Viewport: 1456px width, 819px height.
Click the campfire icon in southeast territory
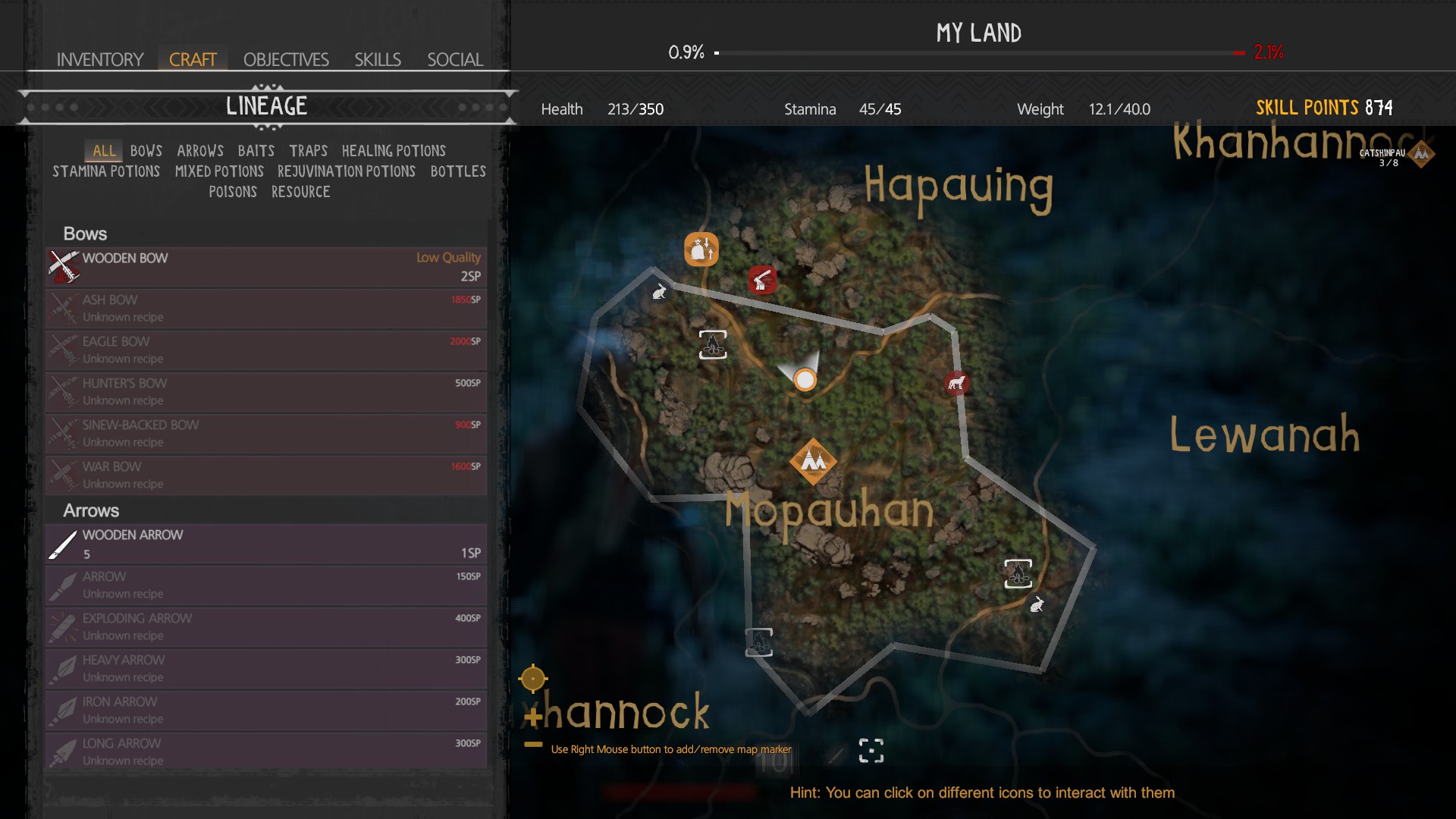pos(1018,573)
